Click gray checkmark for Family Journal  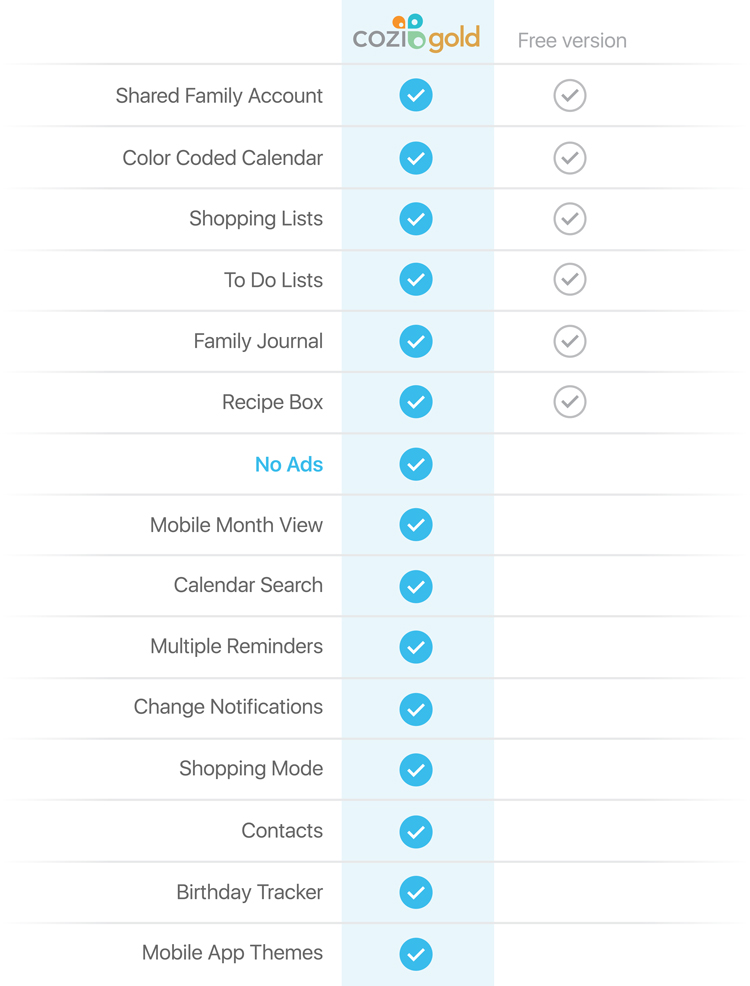(570, 341)
